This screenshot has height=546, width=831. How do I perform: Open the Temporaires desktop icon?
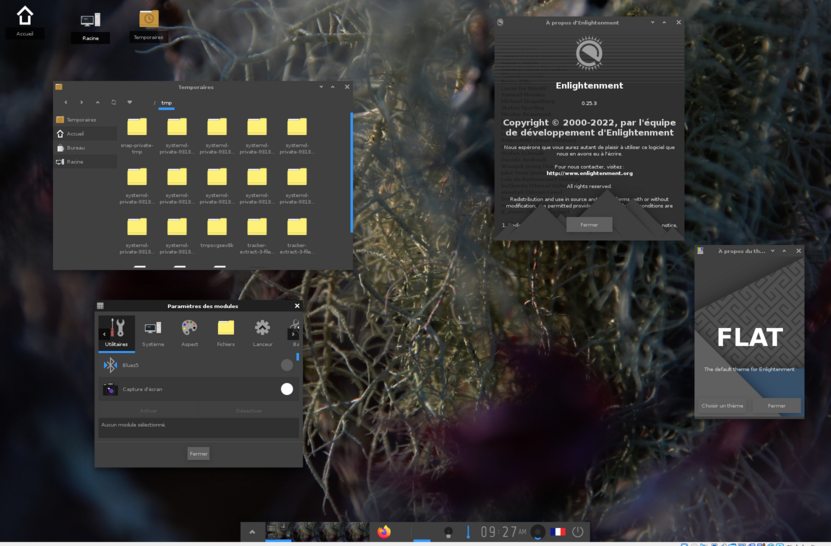tap(149, 25)
